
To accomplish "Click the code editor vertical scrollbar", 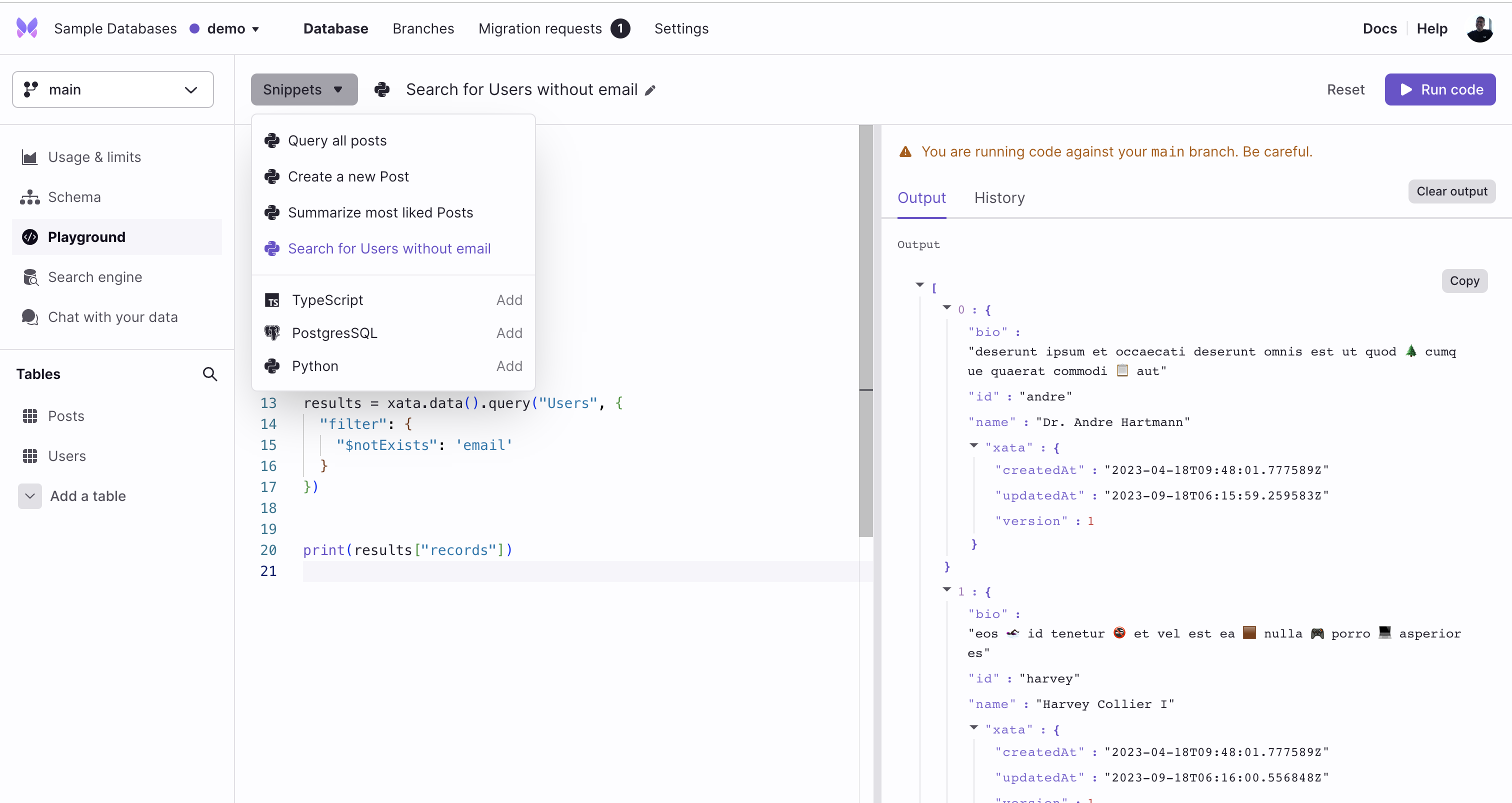I will pyautogui.click(x=865, y=328).
